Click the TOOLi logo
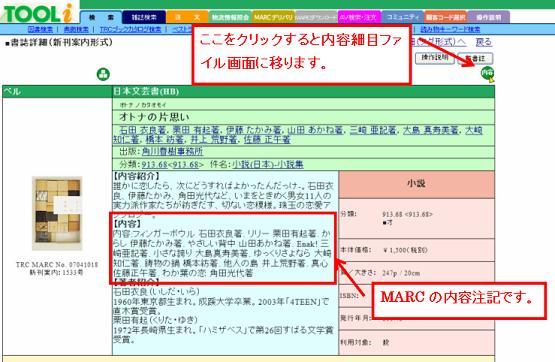Viewport: 555px width, 362px height. tap(38, 13)
